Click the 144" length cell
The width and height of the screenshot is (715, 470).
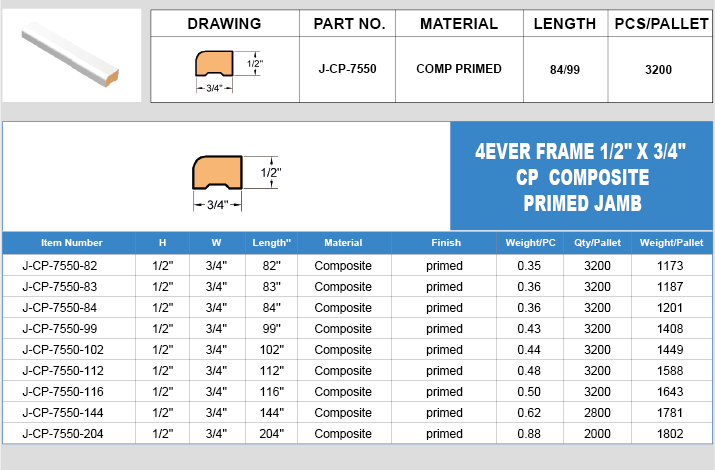pos(272,413)
